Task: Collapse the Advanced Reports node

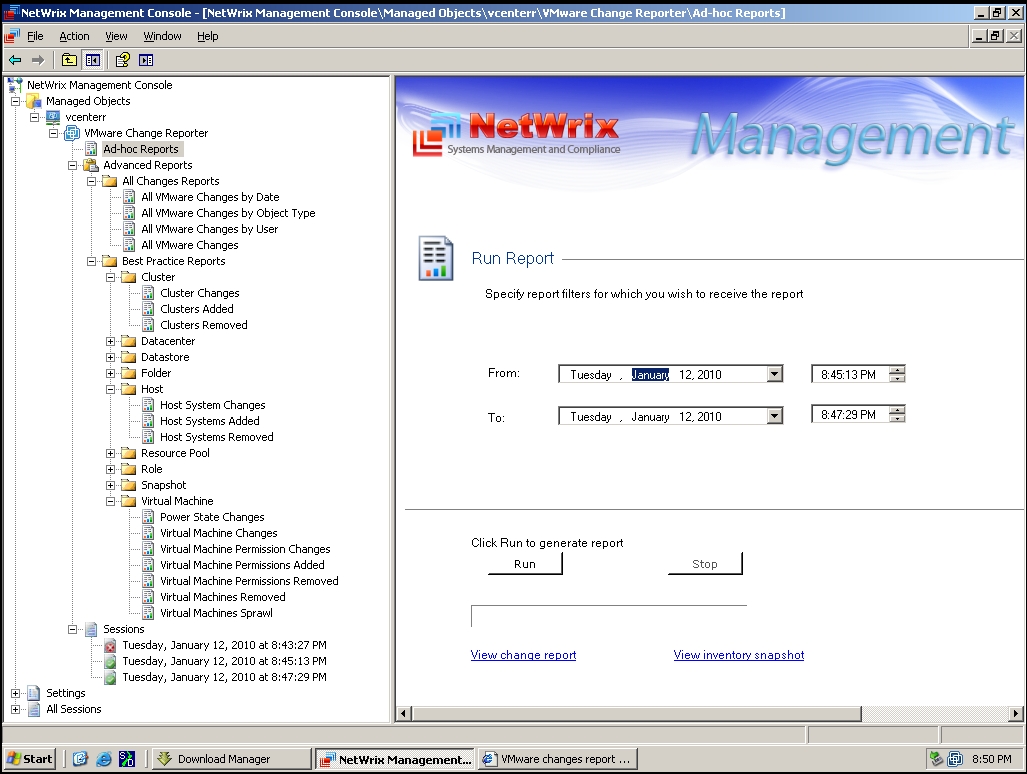Action: point(73,165)
